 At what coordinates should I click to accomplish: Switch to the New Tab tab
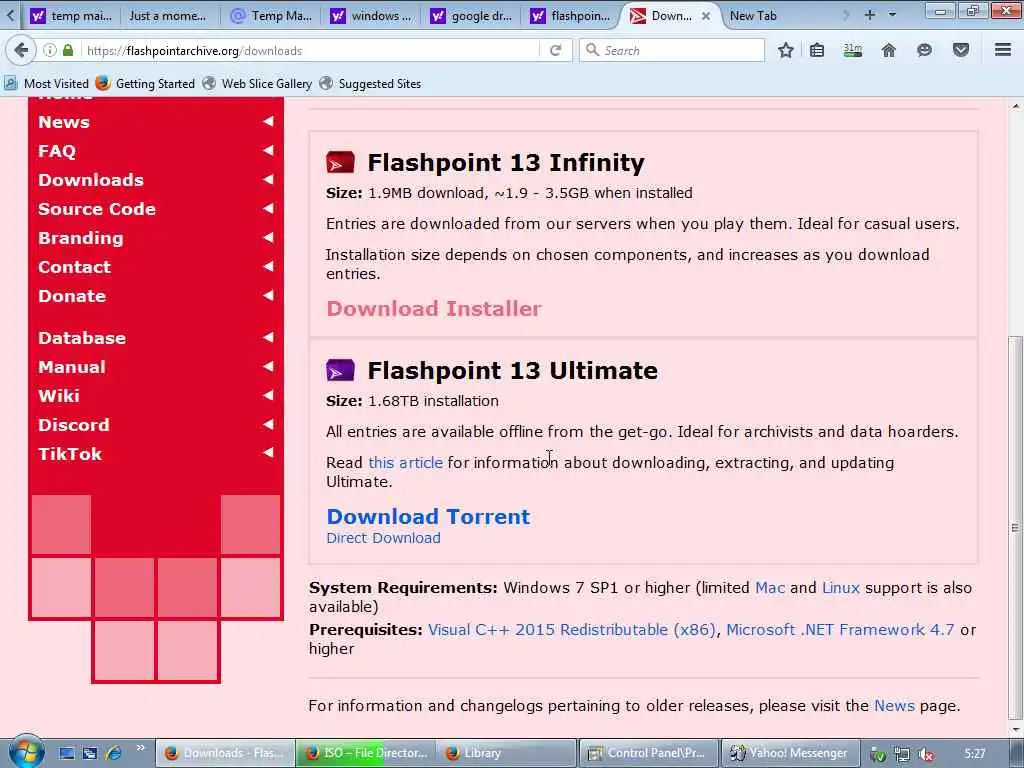pyautogui.click(x=753, y=16)
